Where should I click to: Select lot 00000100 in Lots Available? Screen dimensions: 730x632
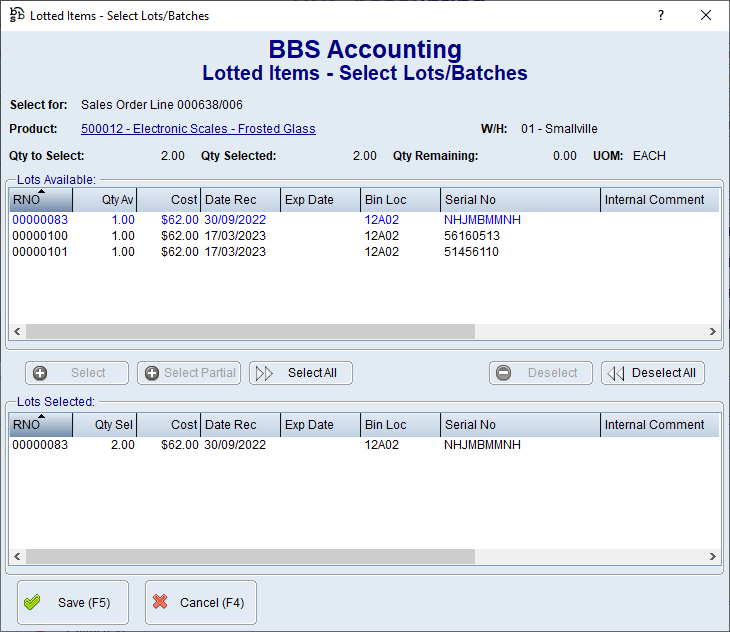click(40, 236)
